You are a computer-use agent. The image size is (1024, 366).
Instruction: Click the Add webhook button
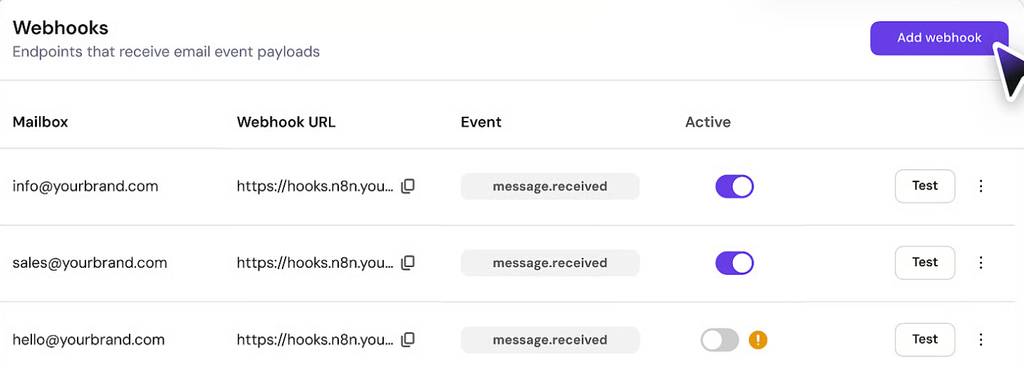tap(938, 38)
